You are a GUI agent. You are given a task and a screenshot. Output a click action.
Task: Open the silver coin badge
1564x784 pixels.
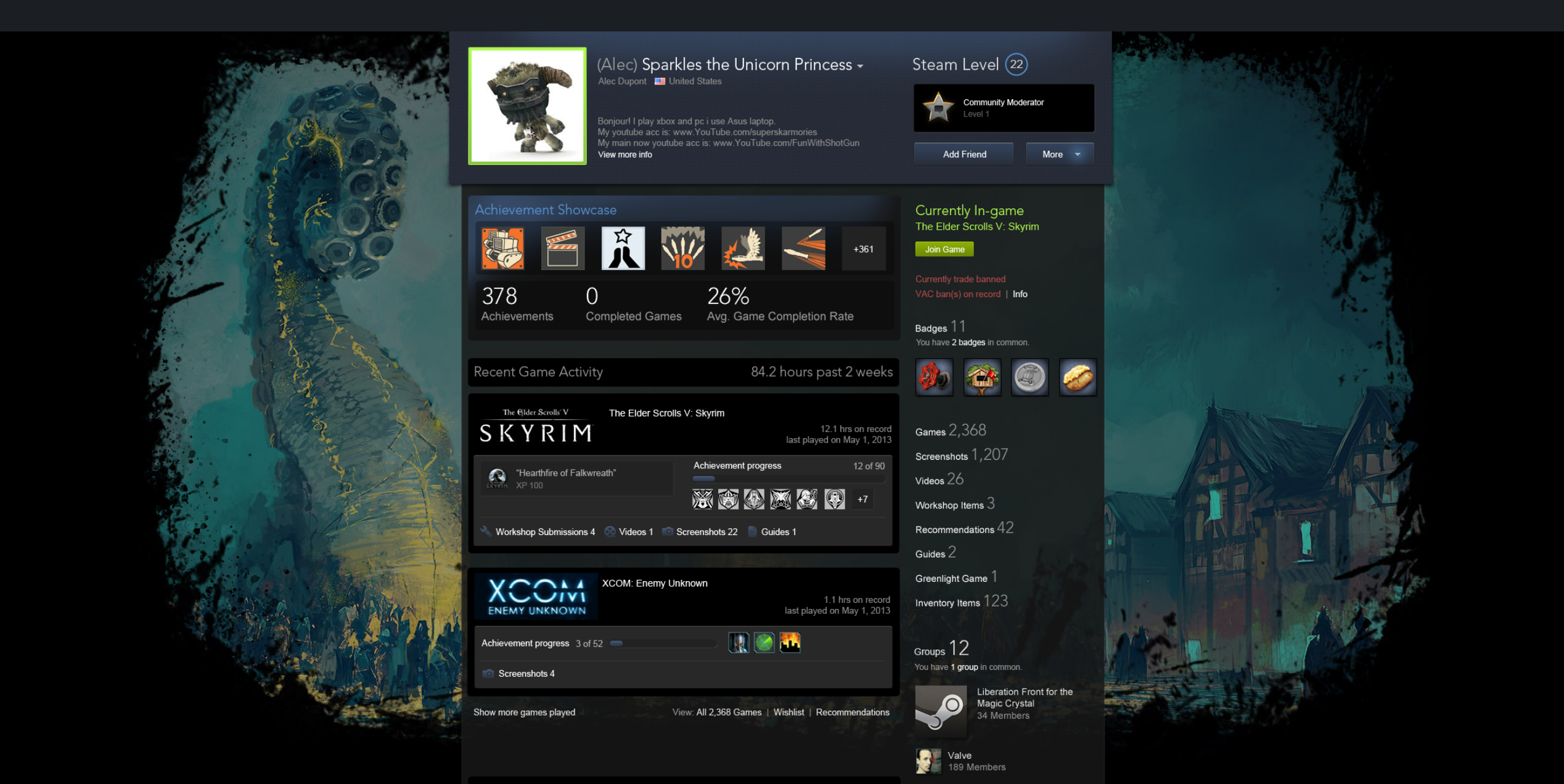pyautogui.click(x=1030, y=377)
